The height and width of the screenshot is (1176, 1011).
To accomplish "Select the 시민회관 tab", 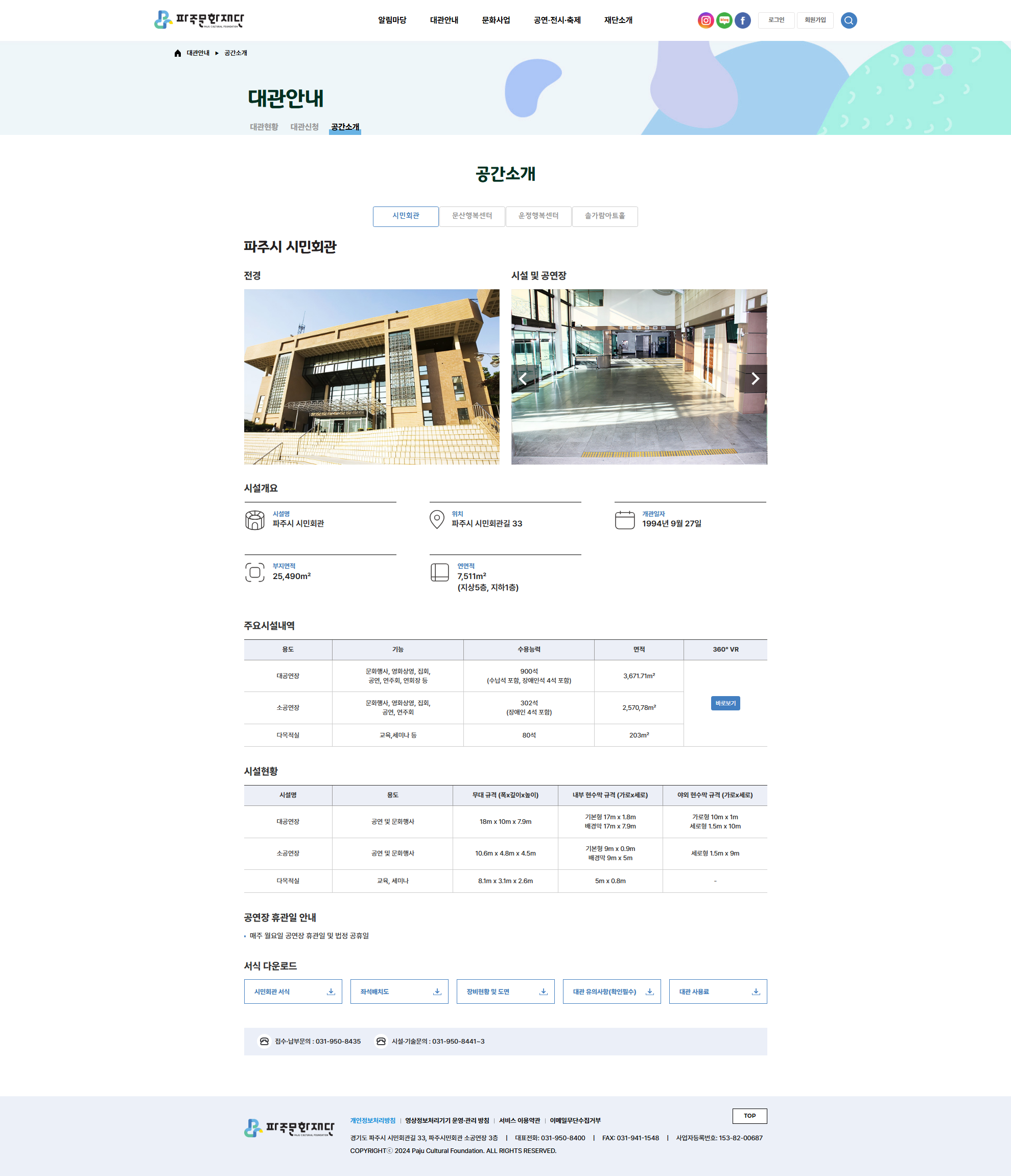I will pyautogui.click(x=406, y=216).
